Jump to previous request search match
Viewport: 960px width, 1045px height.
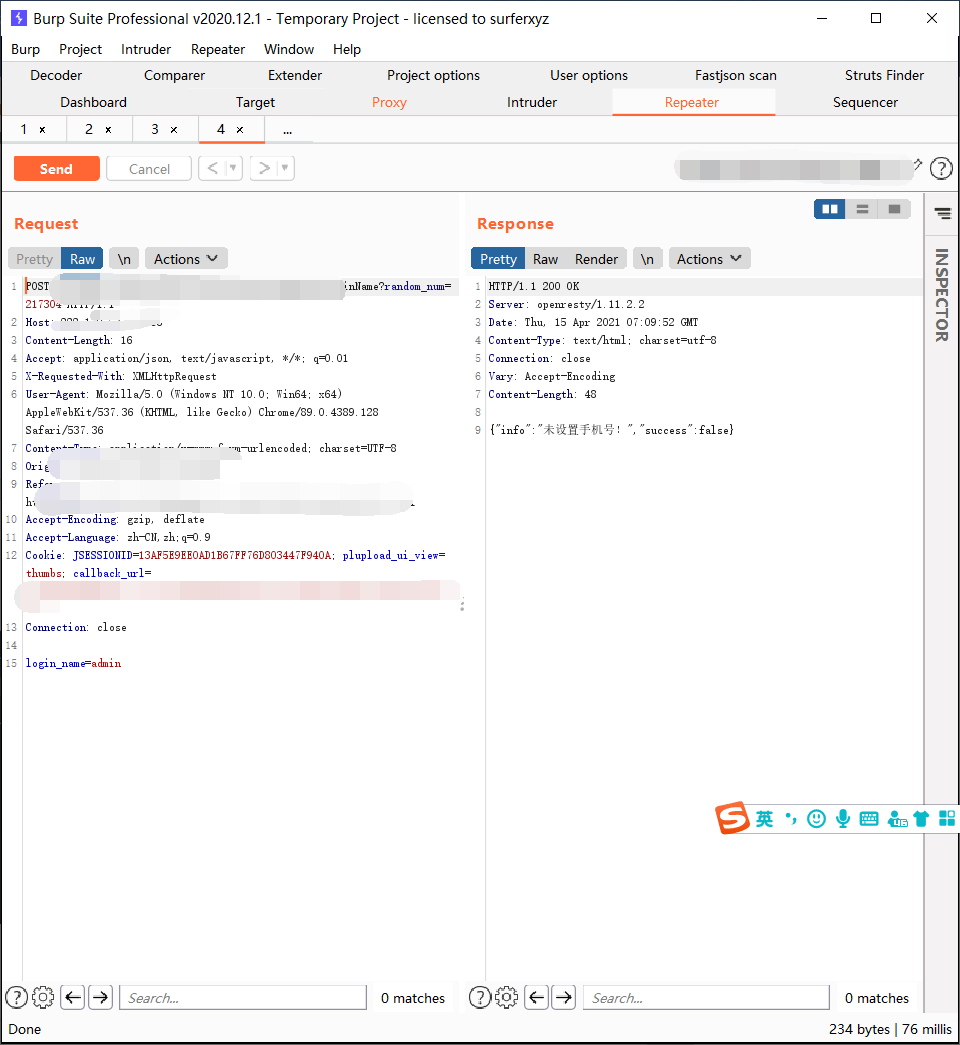[73, 997]
